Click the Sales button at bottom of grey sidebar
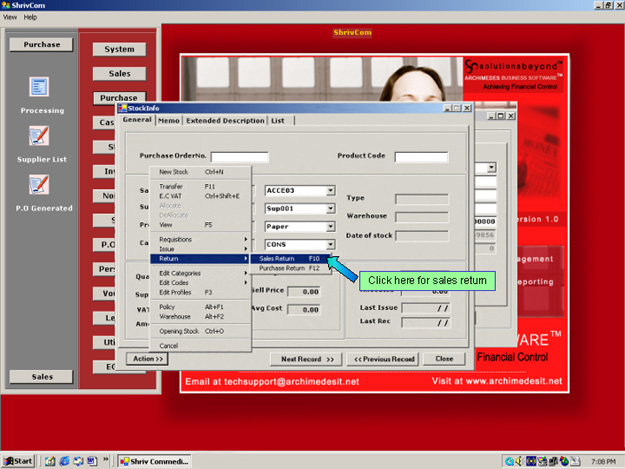625x469 pixels. (41, 376)
